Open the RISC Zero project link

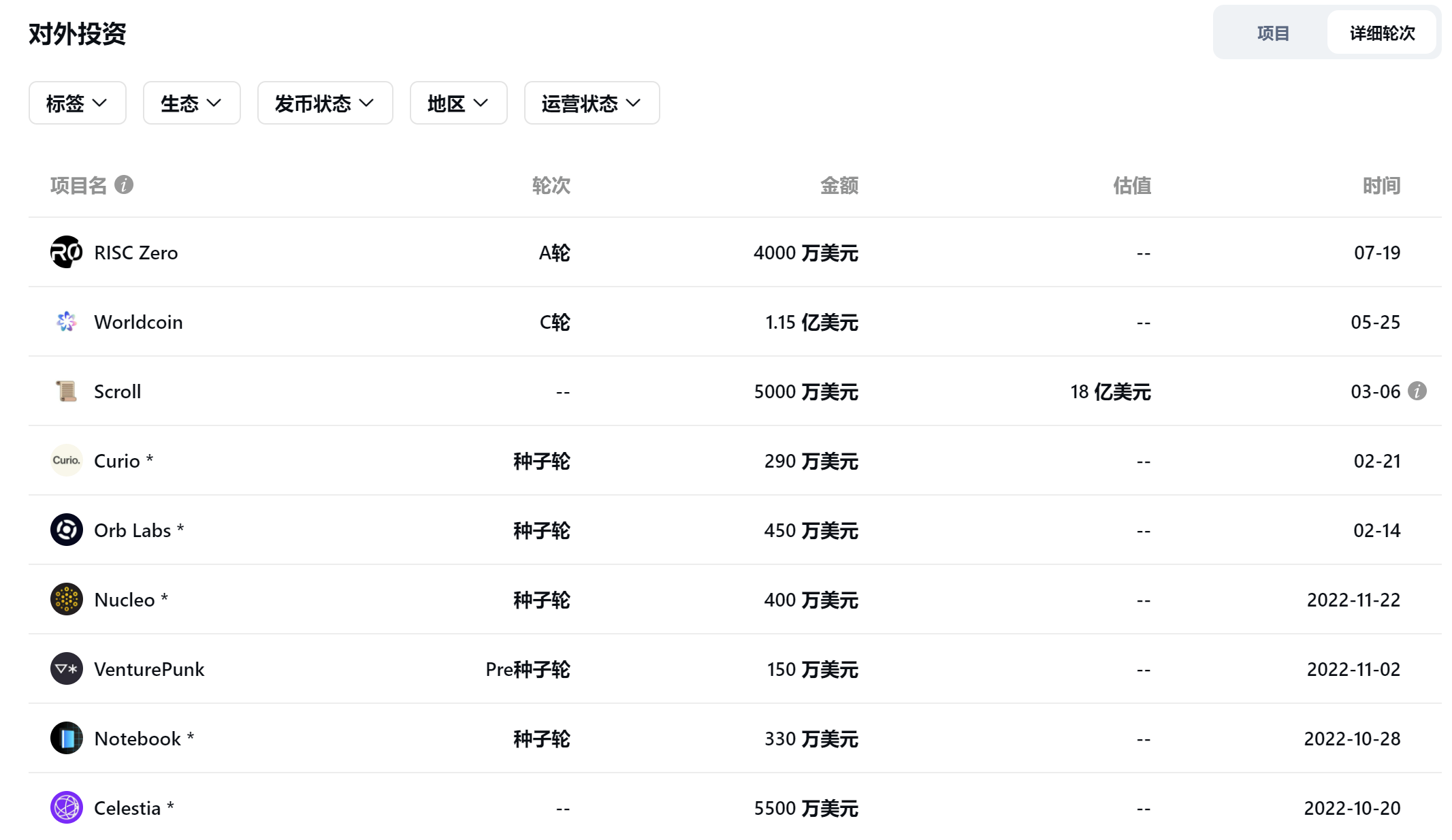(x=136, y=253)
